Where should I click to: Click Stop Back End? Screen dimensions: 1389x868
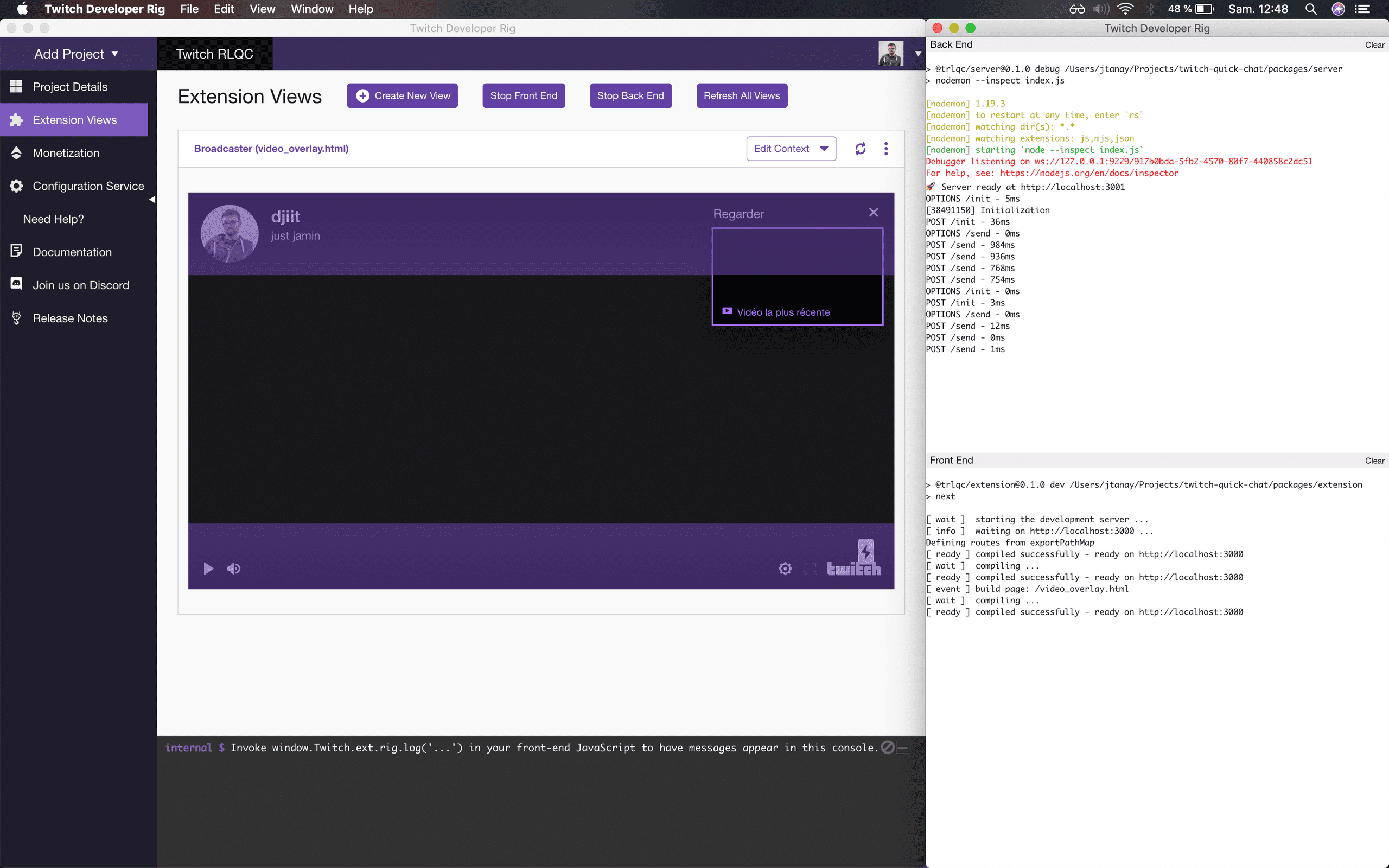[630, 96]
